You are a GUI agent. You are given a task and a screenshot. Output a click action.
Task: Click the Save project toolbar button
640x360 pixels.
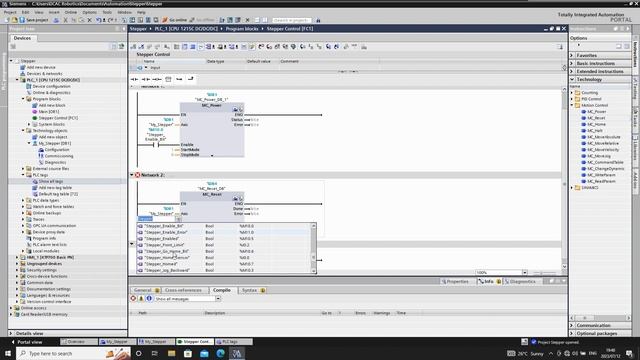[x=34, y=20]
